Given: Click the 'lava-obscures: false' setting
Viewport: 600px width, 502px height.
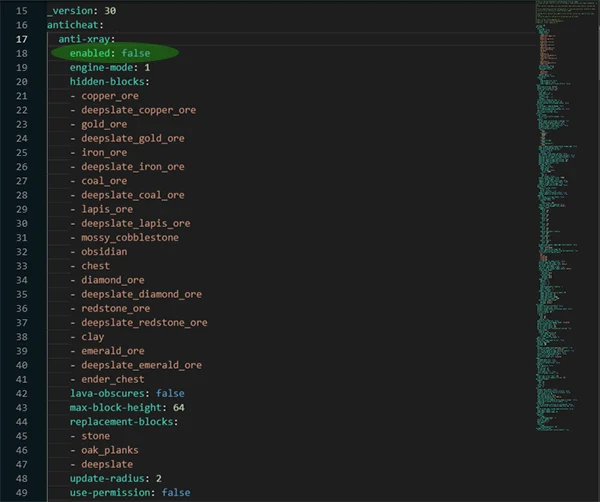Looking at the screenshot, I should coord(127,393).
